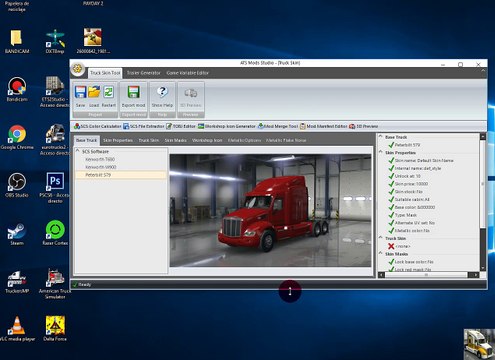Switch to Trailer Generator ribbon tab
The image size is (495, 360).
(x=143, y=73)
